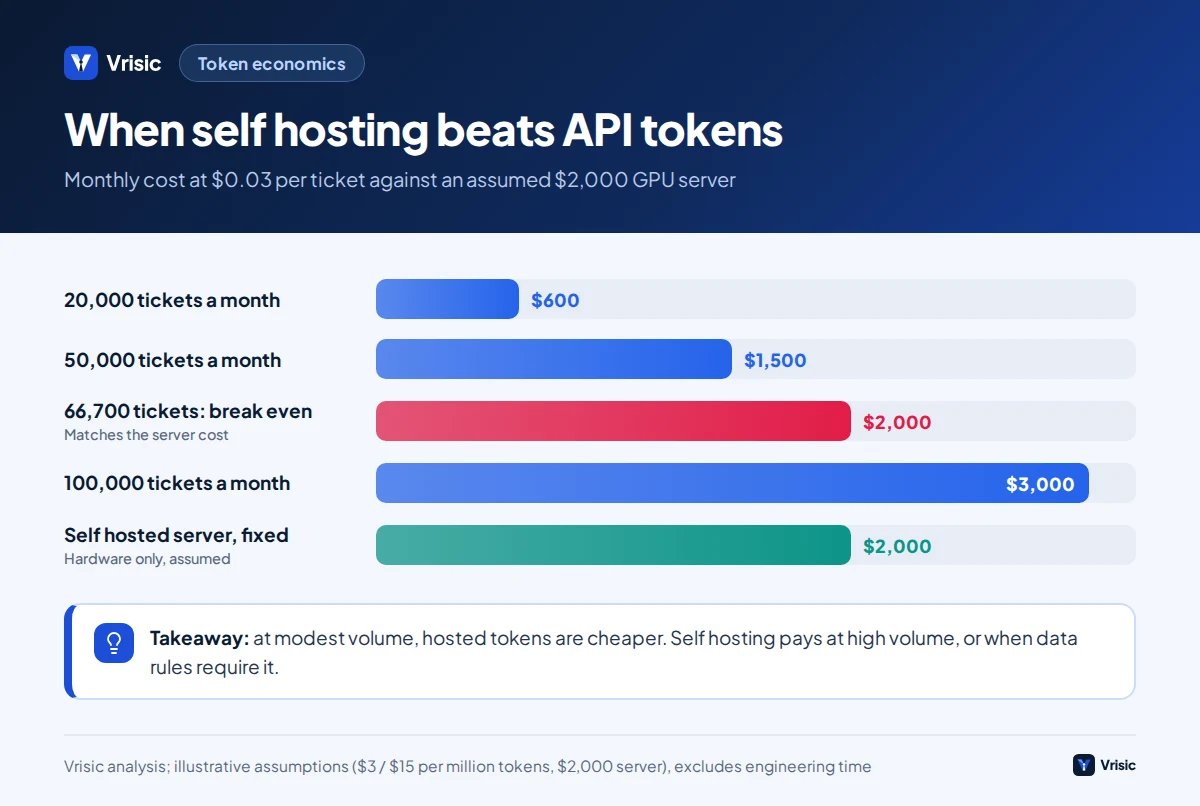This screenshot has height=806, width=1200.
Task: Click the headline 'When self hosting beats API tokens'
Action: [x=423, y=130]
